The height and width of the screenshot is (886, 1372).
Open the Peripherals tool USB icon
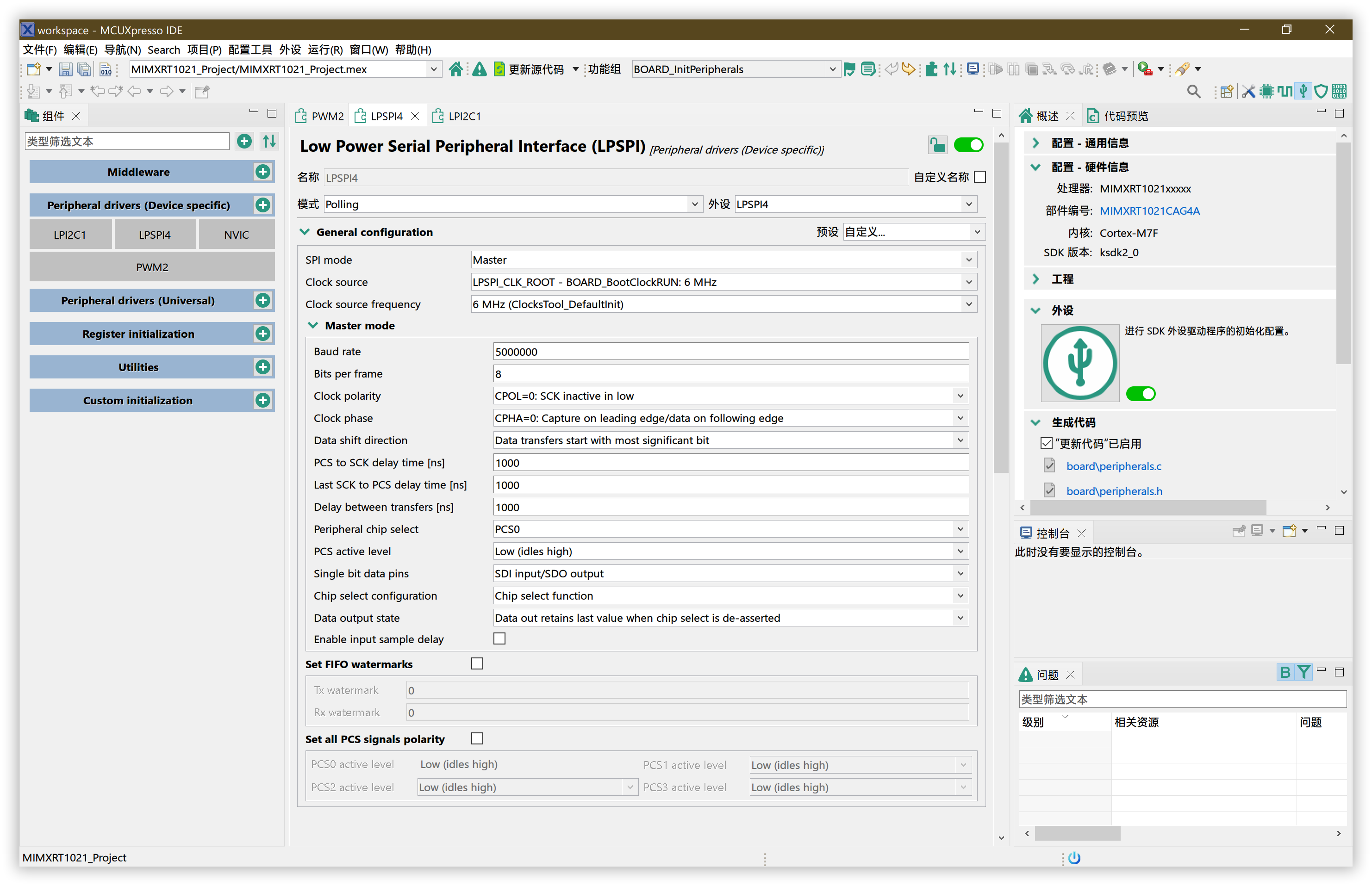[1303, 91]
